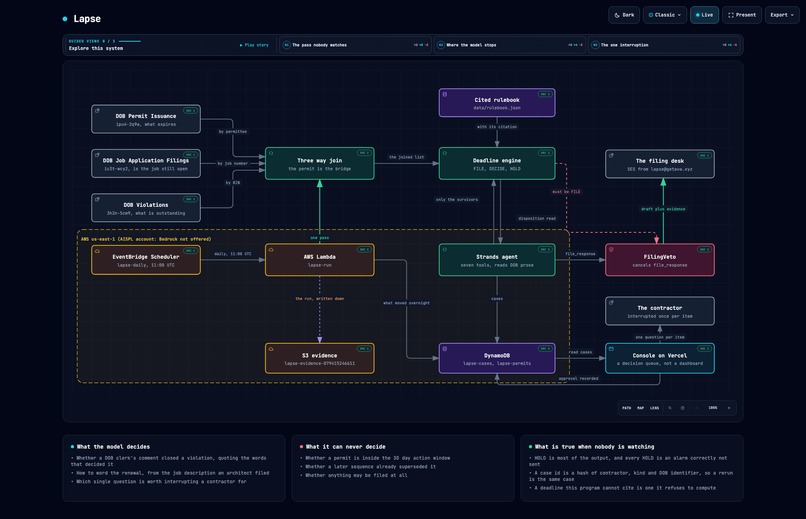Select The contractor node
Image resolution: width=806 pixels, height=519 pixels.
660,311
